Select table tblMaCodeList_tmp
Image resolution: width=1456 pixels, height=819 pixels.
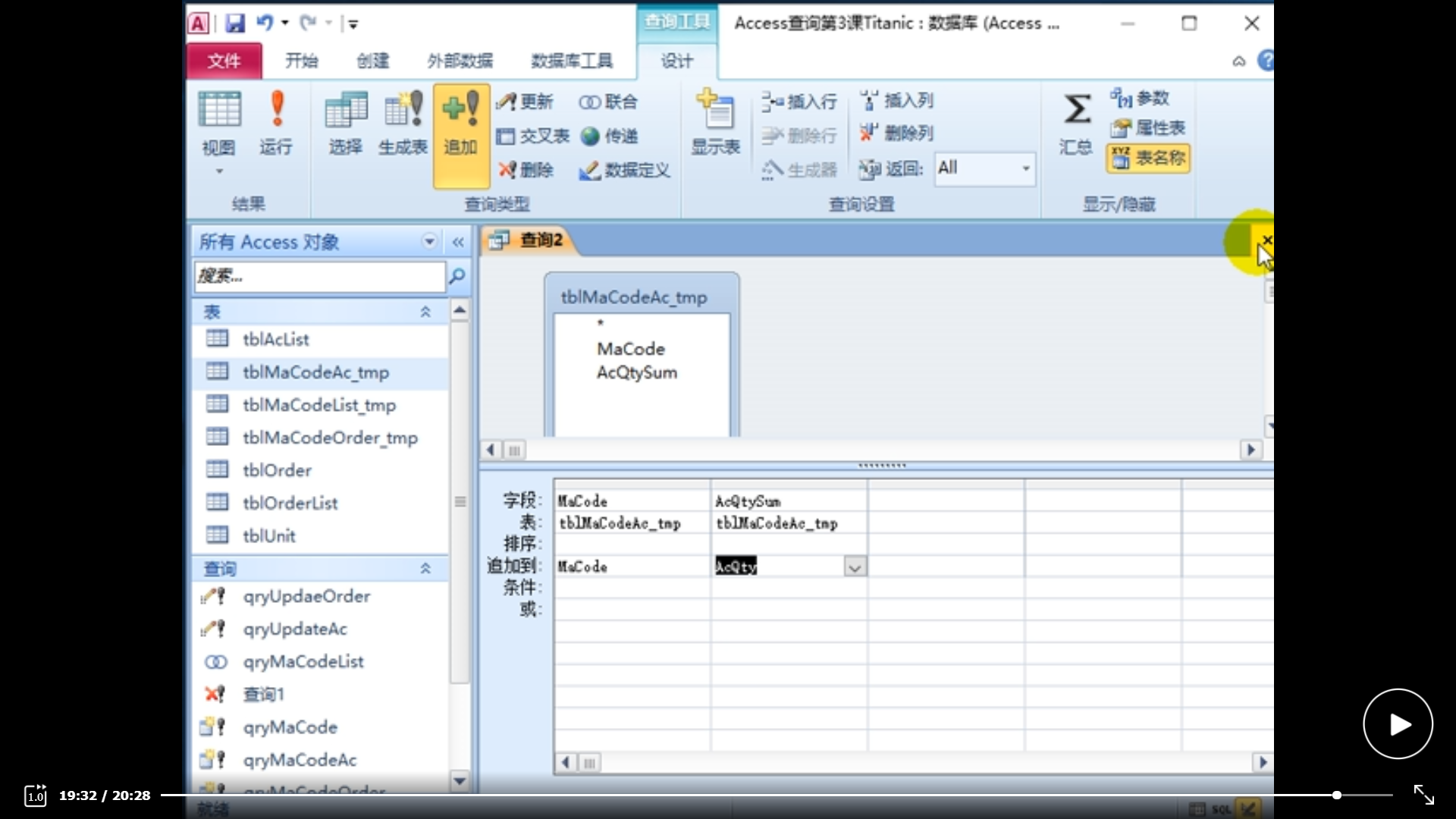(x=322, y=405)
